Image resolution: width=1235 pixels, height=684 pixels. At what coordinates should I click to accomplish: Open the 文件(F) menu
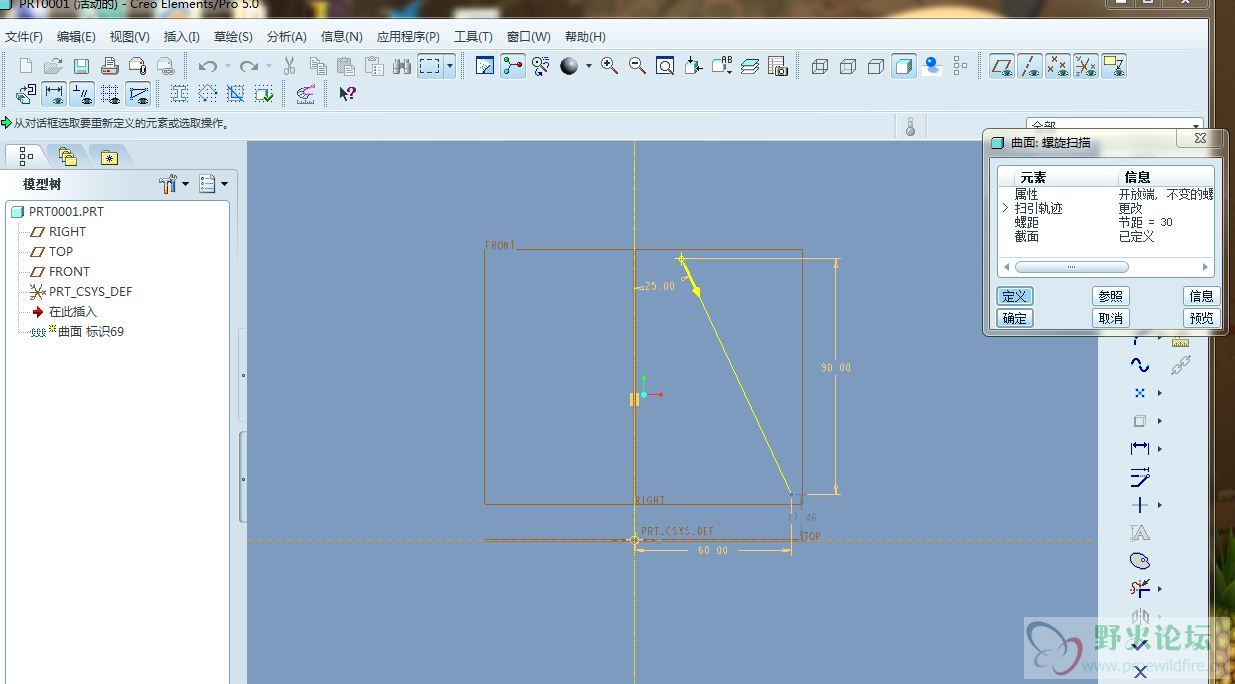tap(24, 37)
